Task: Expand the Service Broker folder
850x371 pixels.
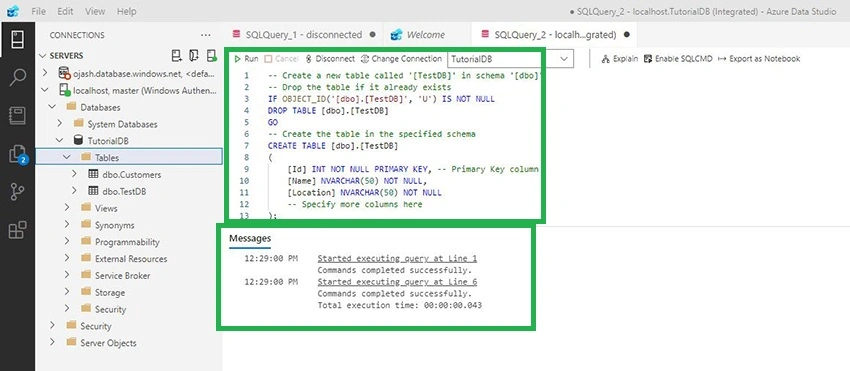Action: [x=67, y=275]
